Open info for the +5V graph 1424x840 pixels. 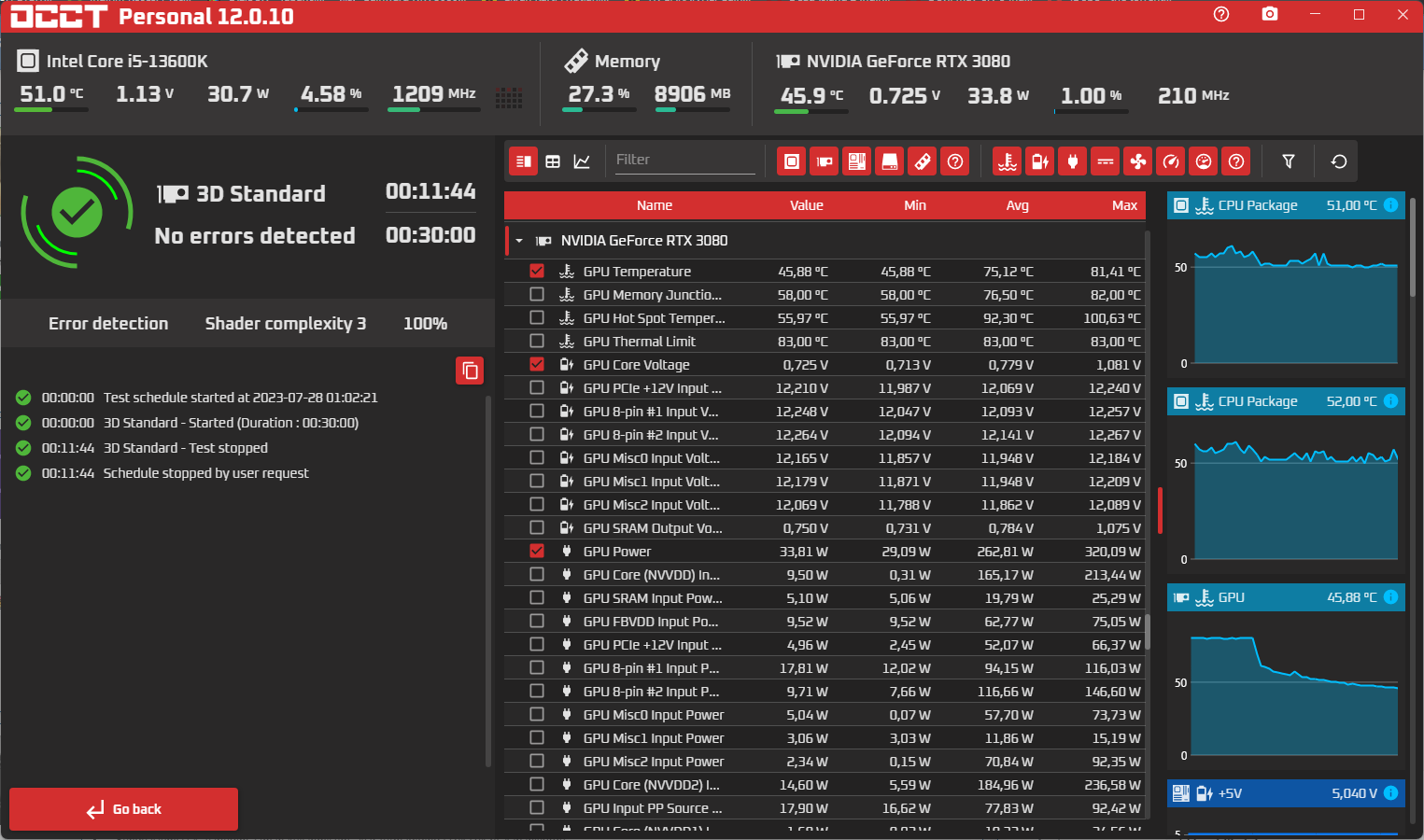1390,793
